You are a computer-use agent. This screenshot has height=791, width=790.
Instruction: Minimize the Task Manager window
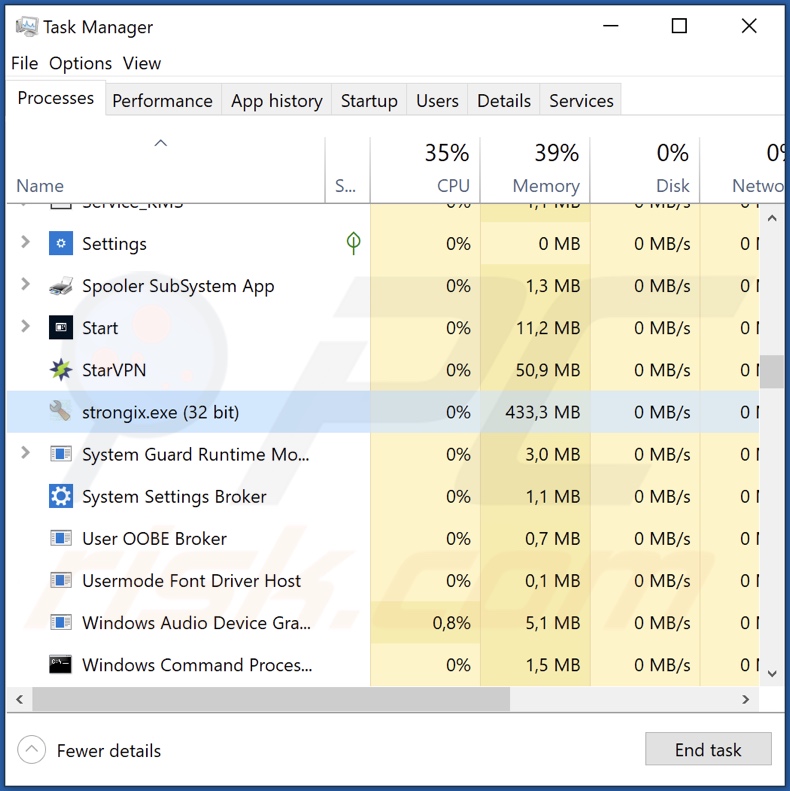point(610,26)
